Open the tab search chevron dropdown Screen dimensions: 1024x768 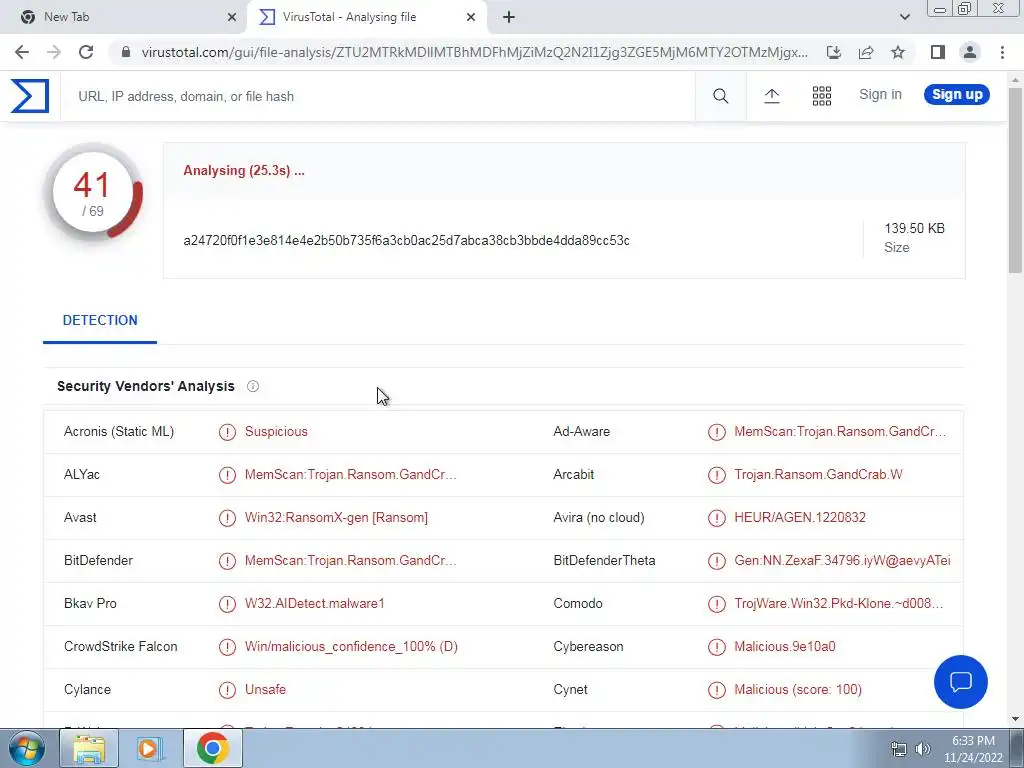tap(904, 17)
